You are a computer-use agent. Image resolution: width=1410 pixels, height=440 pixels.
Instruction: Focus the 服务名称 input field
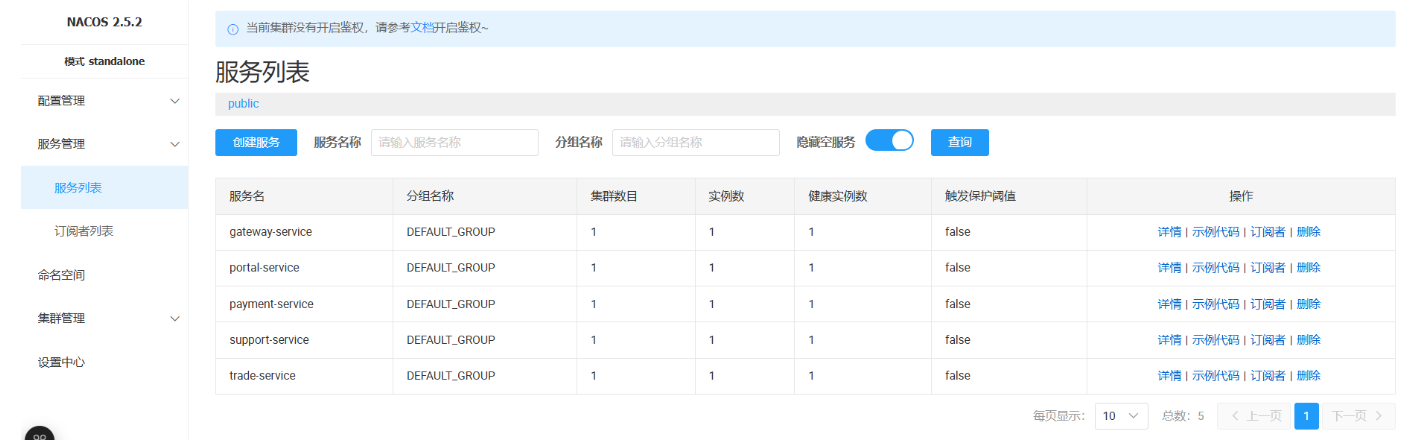[x=454, y=142]
